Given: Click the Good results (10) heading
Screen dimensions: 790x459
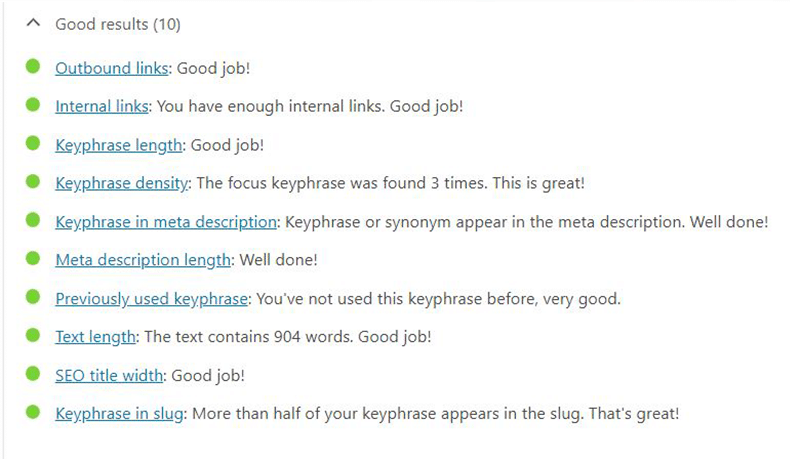Looking at the screenshot, I should point(118,24).
